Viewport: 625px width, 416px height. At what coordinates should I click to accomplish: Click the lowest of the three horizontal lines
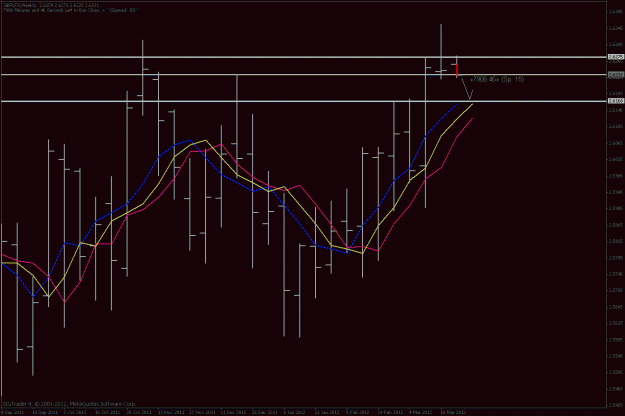point(303,102)
